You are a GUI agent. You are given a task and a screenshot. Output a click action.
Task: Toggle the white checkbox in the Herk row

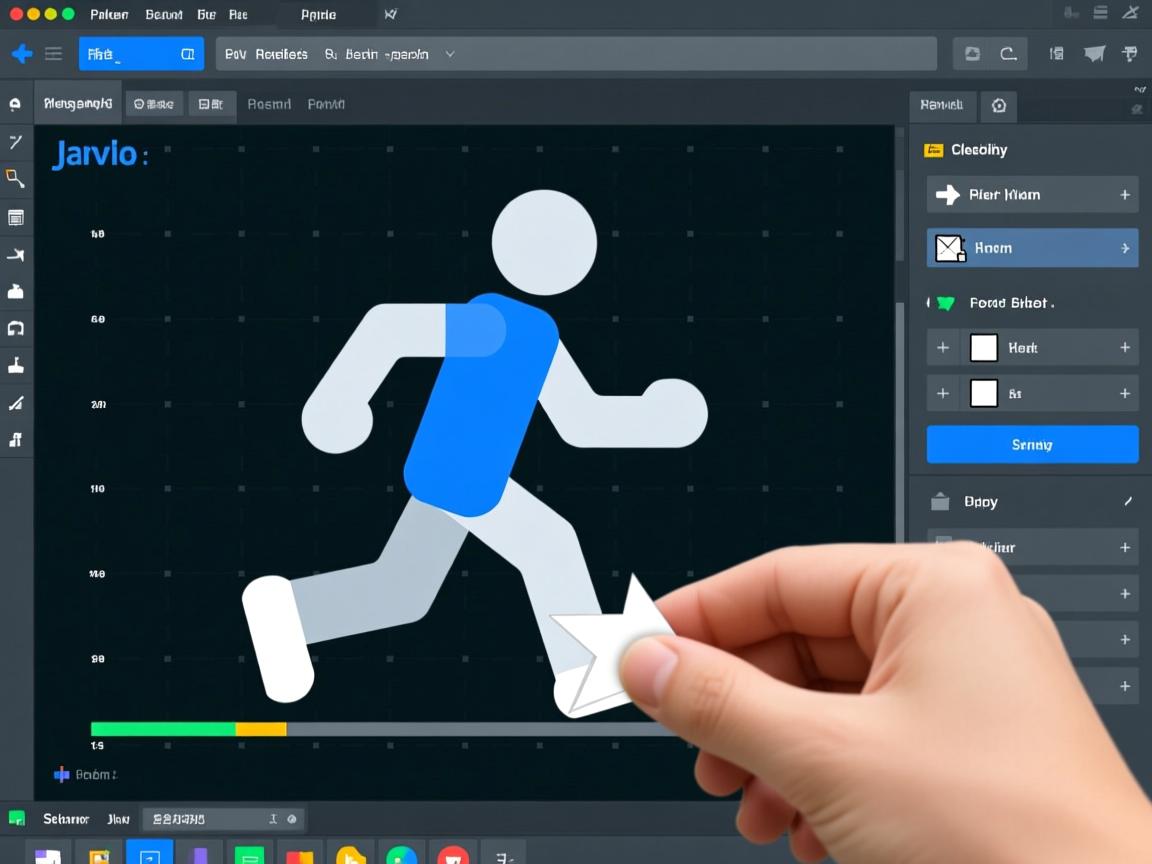[984, 347]
